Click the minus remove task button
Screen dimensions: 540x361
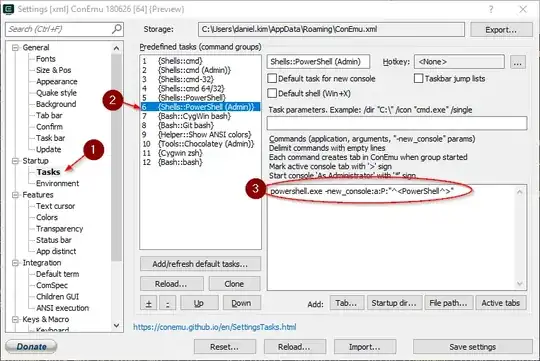coord(168,303)
